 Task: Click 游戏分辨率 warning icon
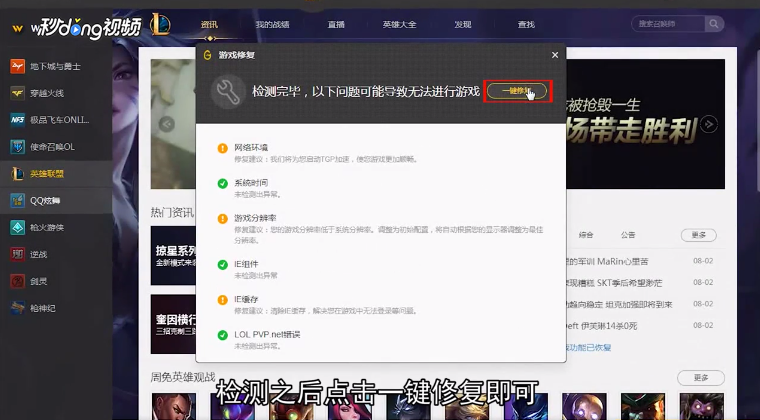(x=222, y=219)
